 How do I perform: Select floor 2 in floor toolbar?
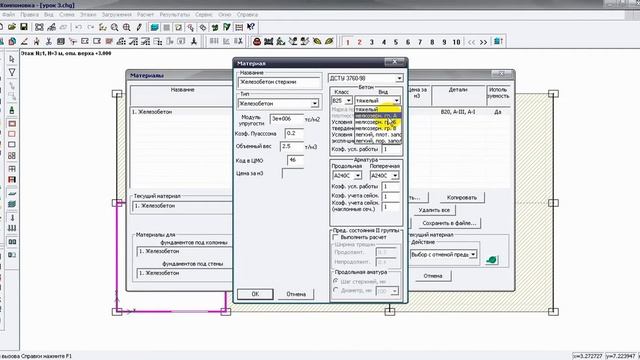pyautogui.click(x=360, y=42)
